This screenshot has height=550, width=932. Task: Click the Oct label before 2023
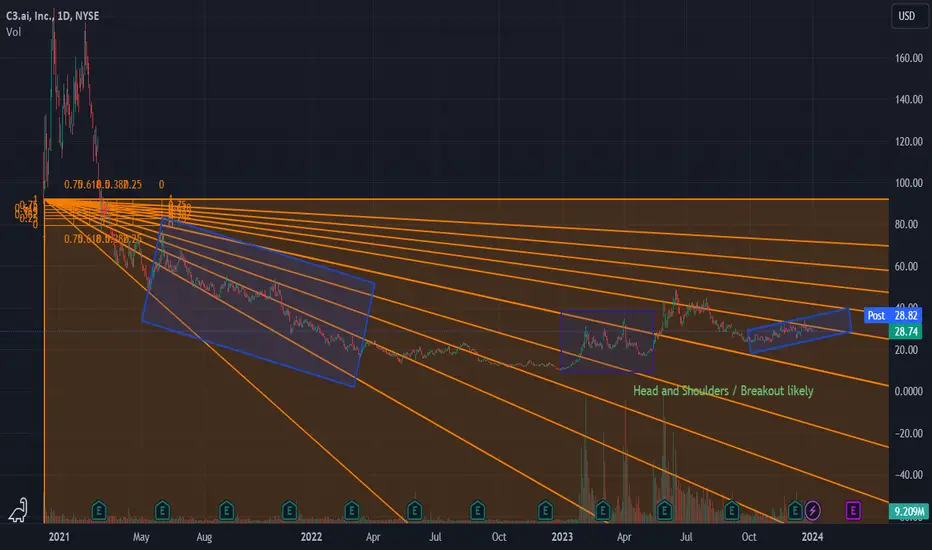pyautogui.click(x=499, y=537)
